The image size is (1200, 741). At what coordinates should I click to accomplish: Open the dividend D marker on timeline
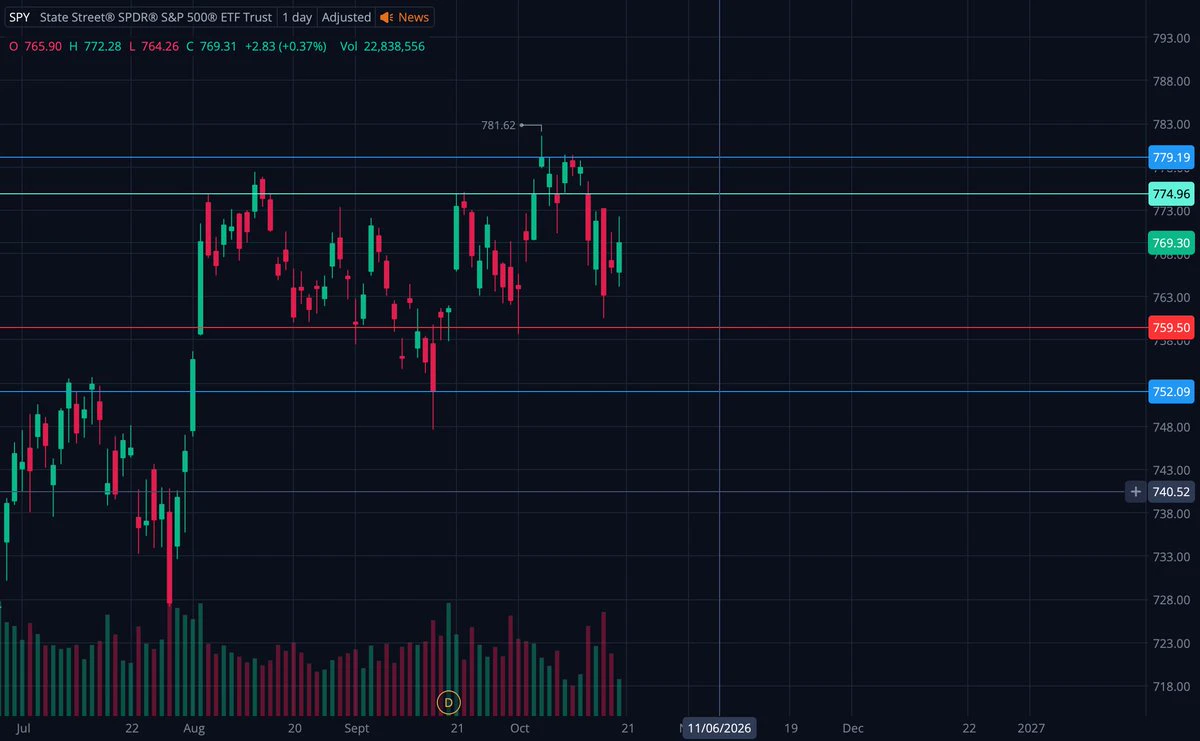(449, 703)
